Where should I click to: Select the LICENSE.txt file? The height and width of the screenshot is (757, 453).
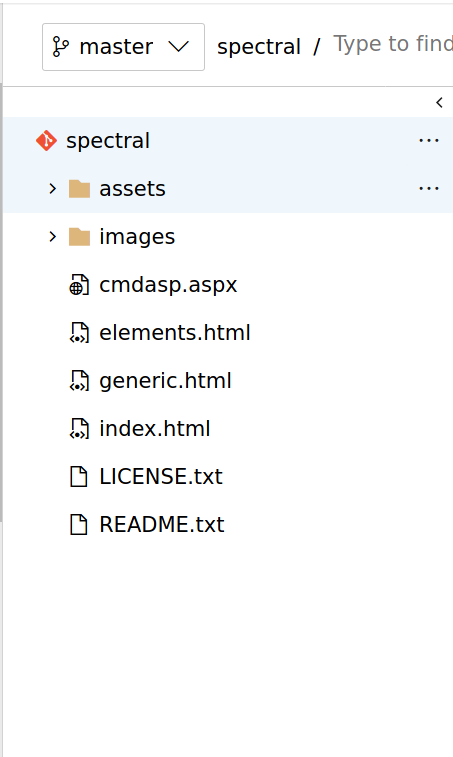(161, 477)
